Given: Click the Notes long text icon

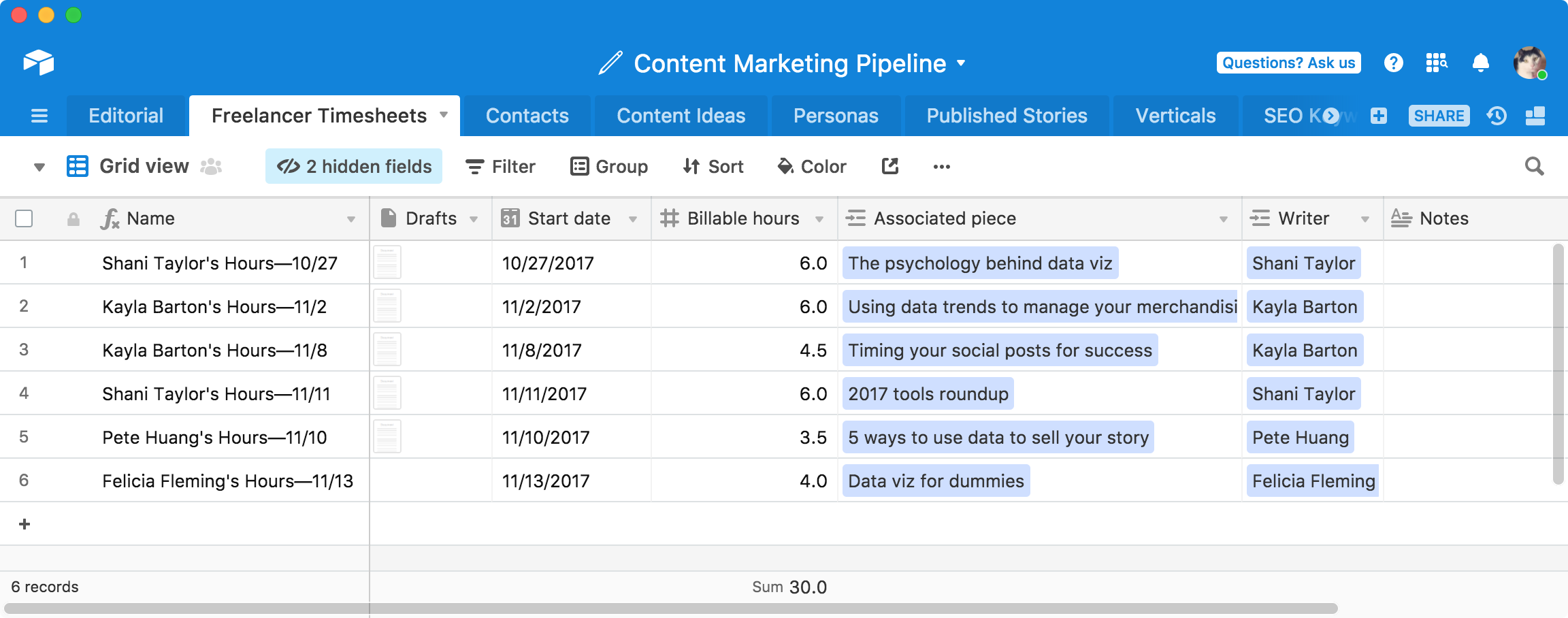Looking at the screenshot, I should (1401, 218).
